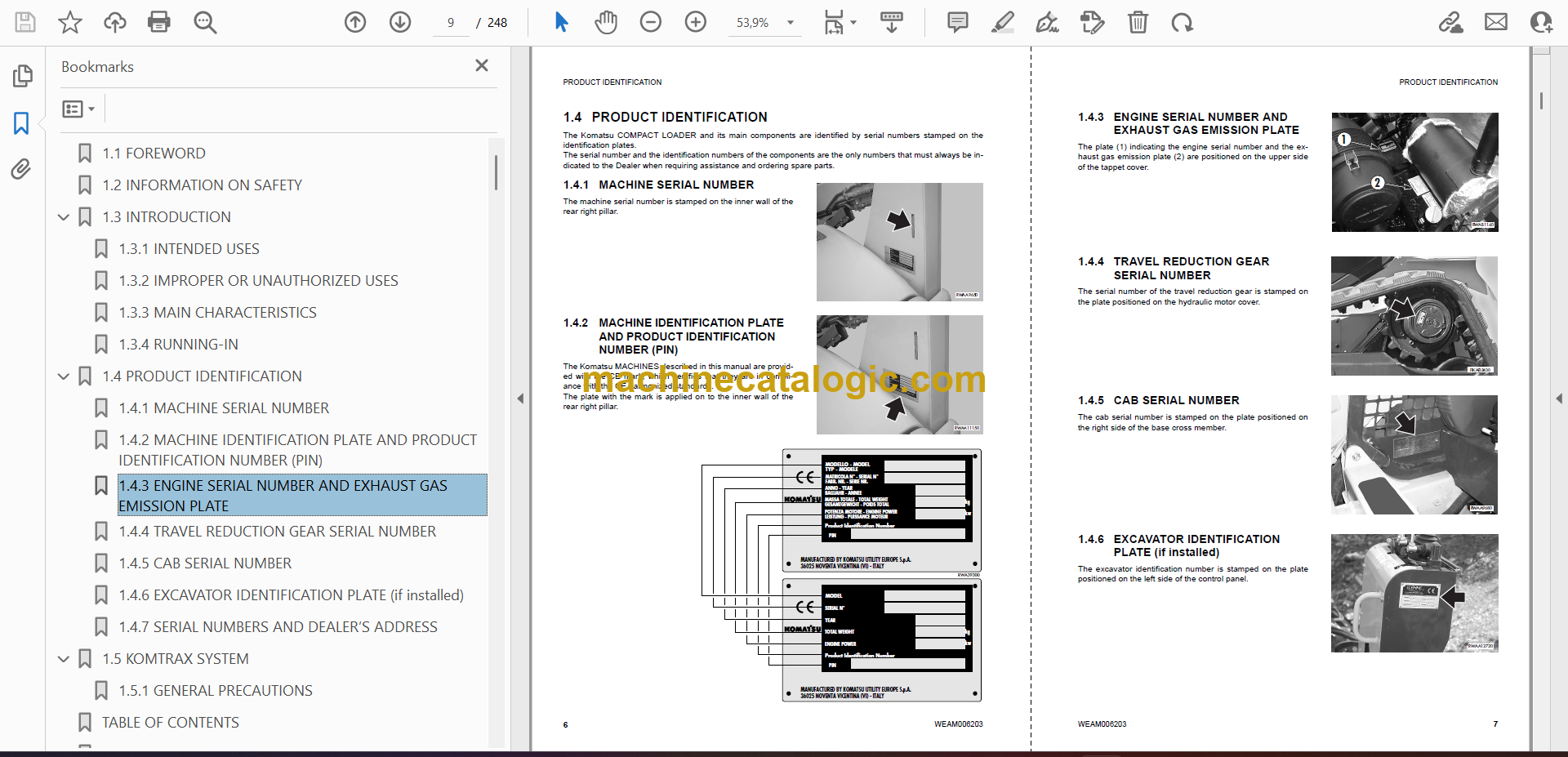Select 1.3.4 RUNNING-IN bookmark
Image resolution: width=1568 pixels, height=757 pixels.
click(x=178, y=345)
